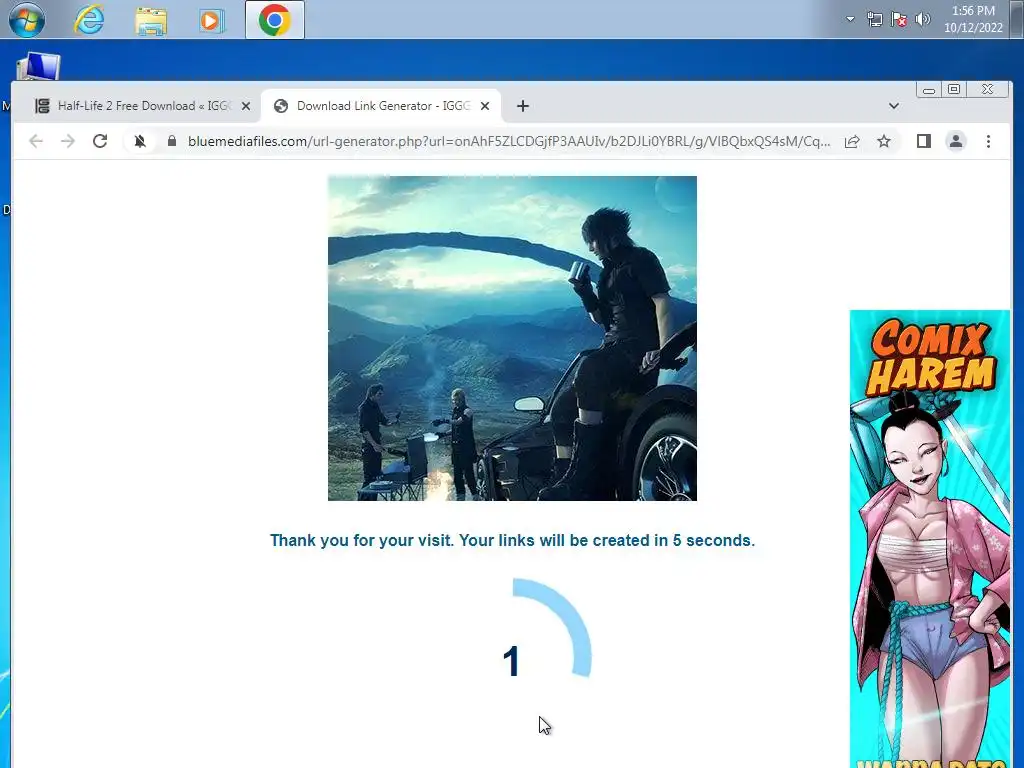Reload the page with refresh icon
The width and height of the screenshot is (1024, 768).
click(x=100, y=141)
